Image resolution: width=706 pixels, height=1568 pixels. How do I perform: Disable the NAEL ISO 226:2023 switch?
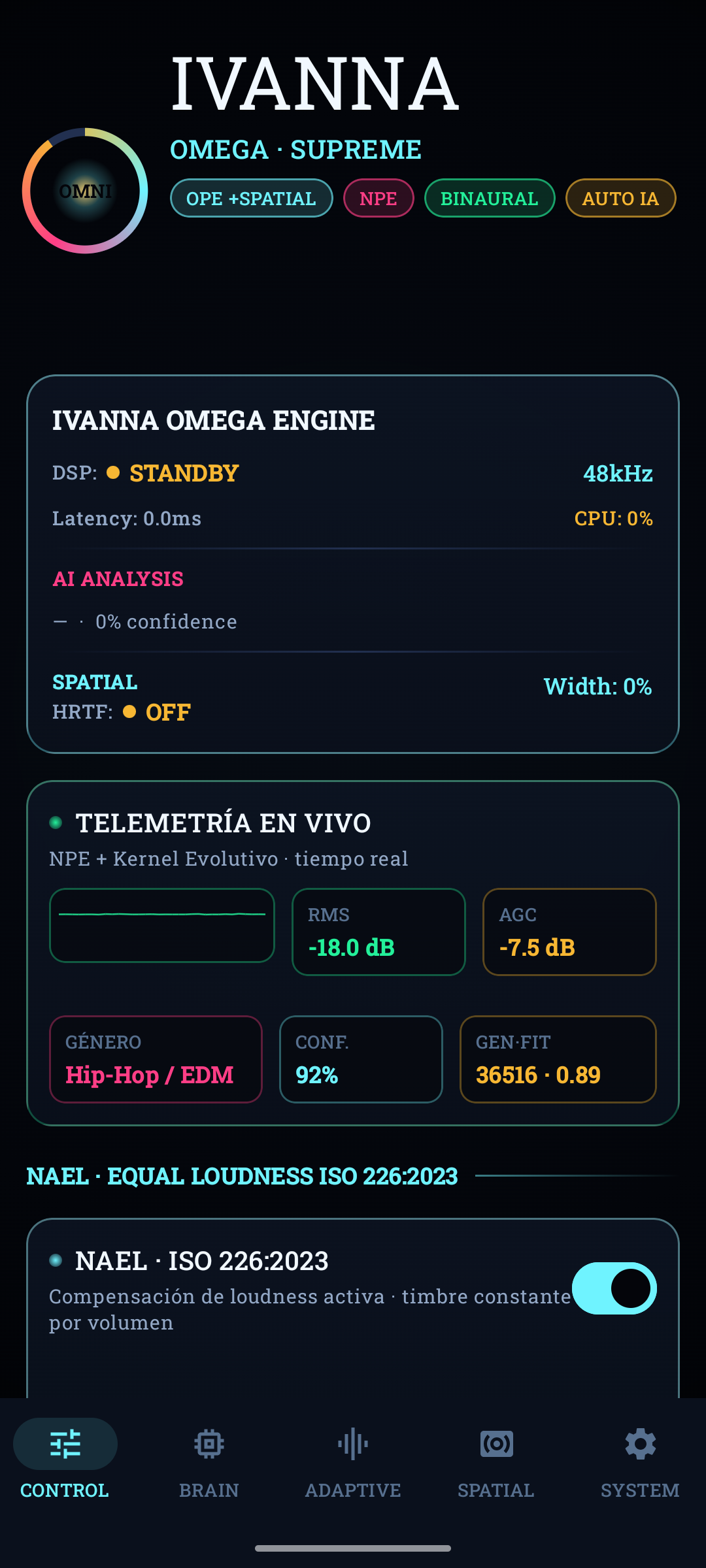tap(614, 1288)
